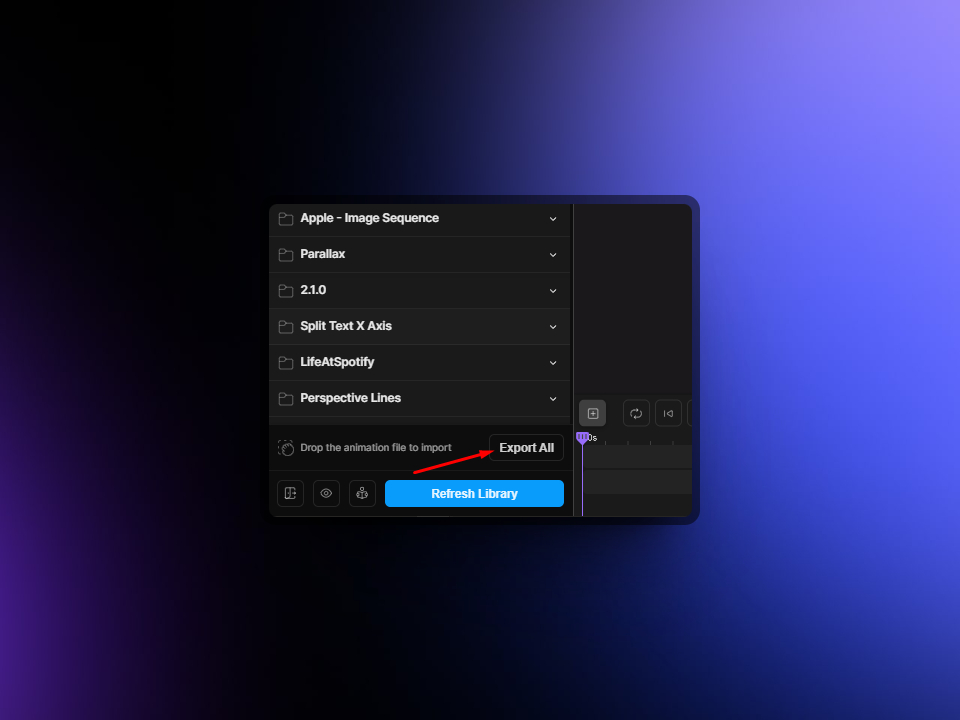Select the 2.1.0 folder label
The width and height of the screenshot is (960, 720).
pos(313,290)
